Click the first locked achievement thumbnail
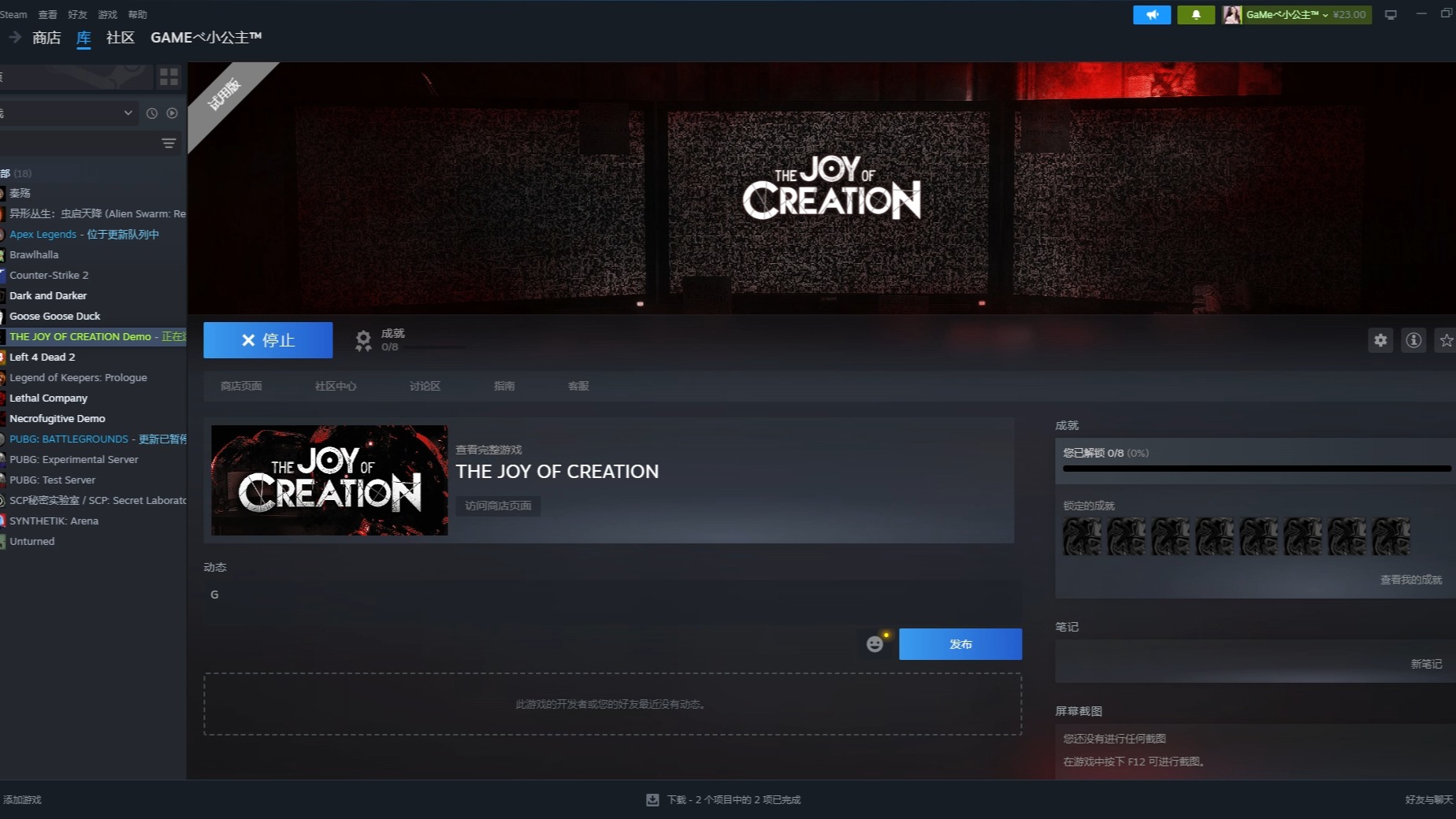This screenshot has height=819, width=1456. [x=1082, y=536]
